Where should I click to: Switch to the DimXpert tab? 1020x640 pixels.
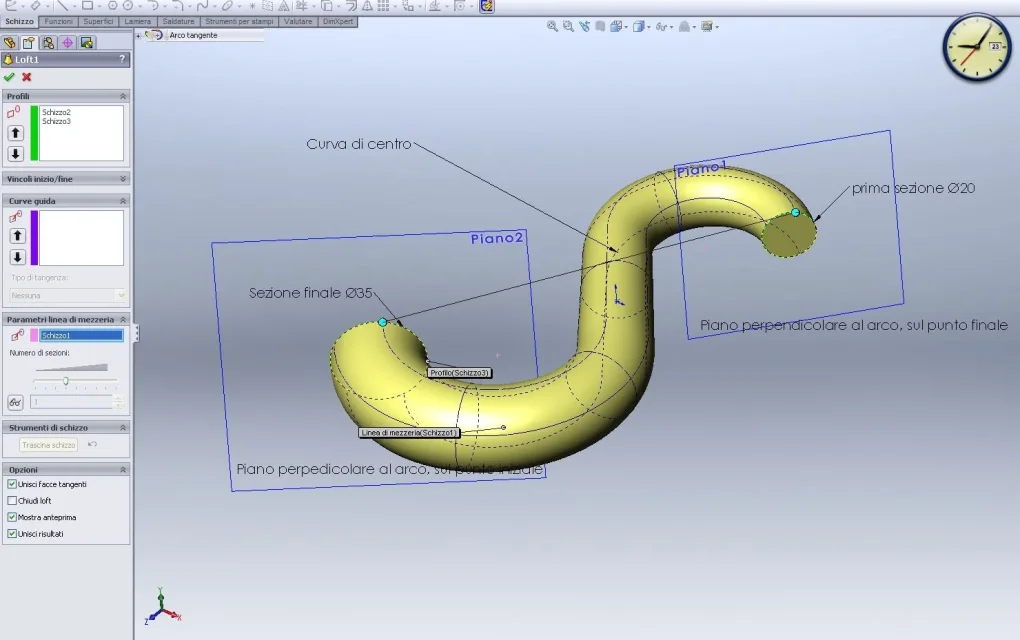pos(338,21)
